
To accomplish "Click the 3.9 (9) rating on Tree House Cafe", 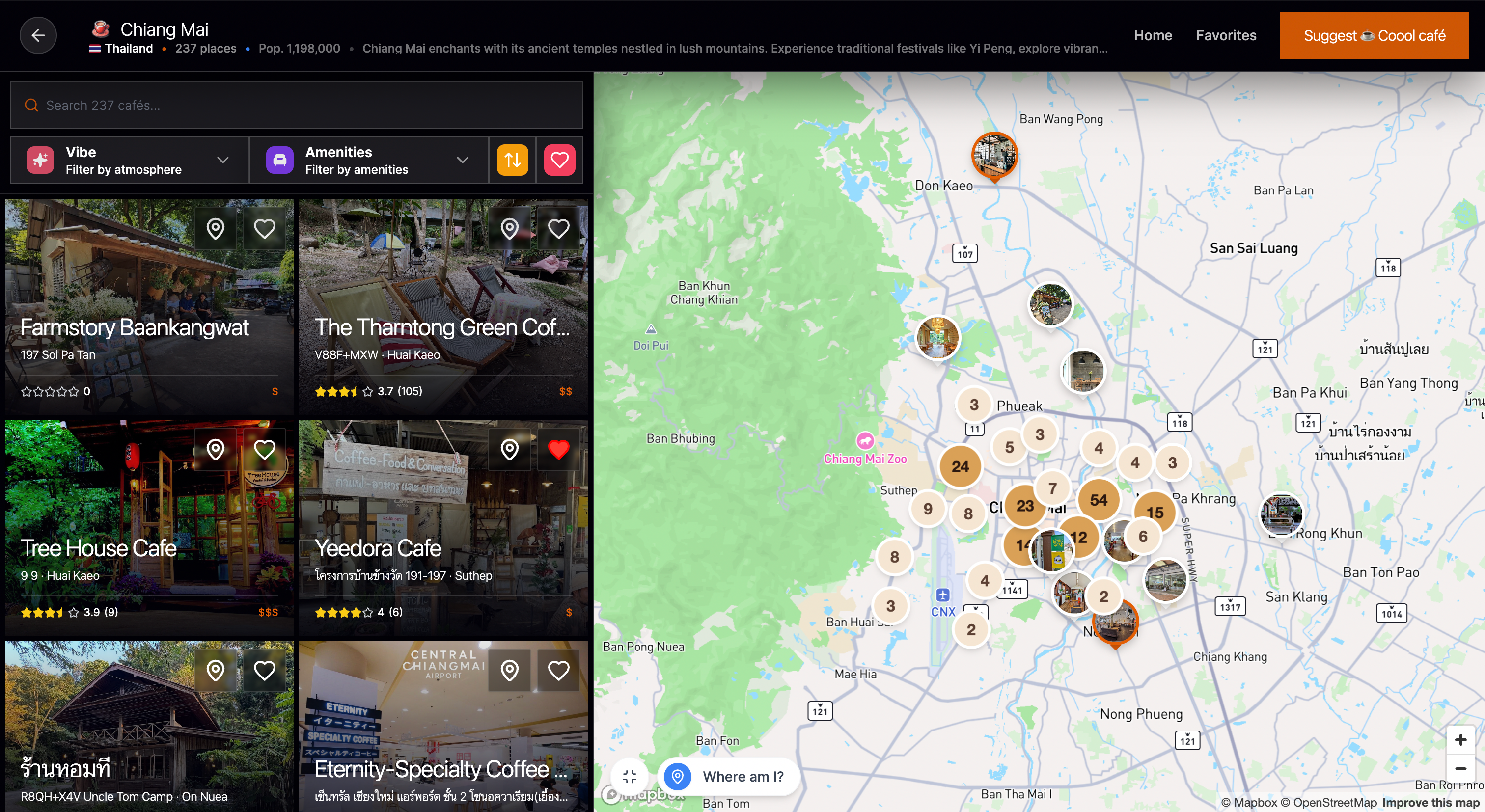I will 101,612.
